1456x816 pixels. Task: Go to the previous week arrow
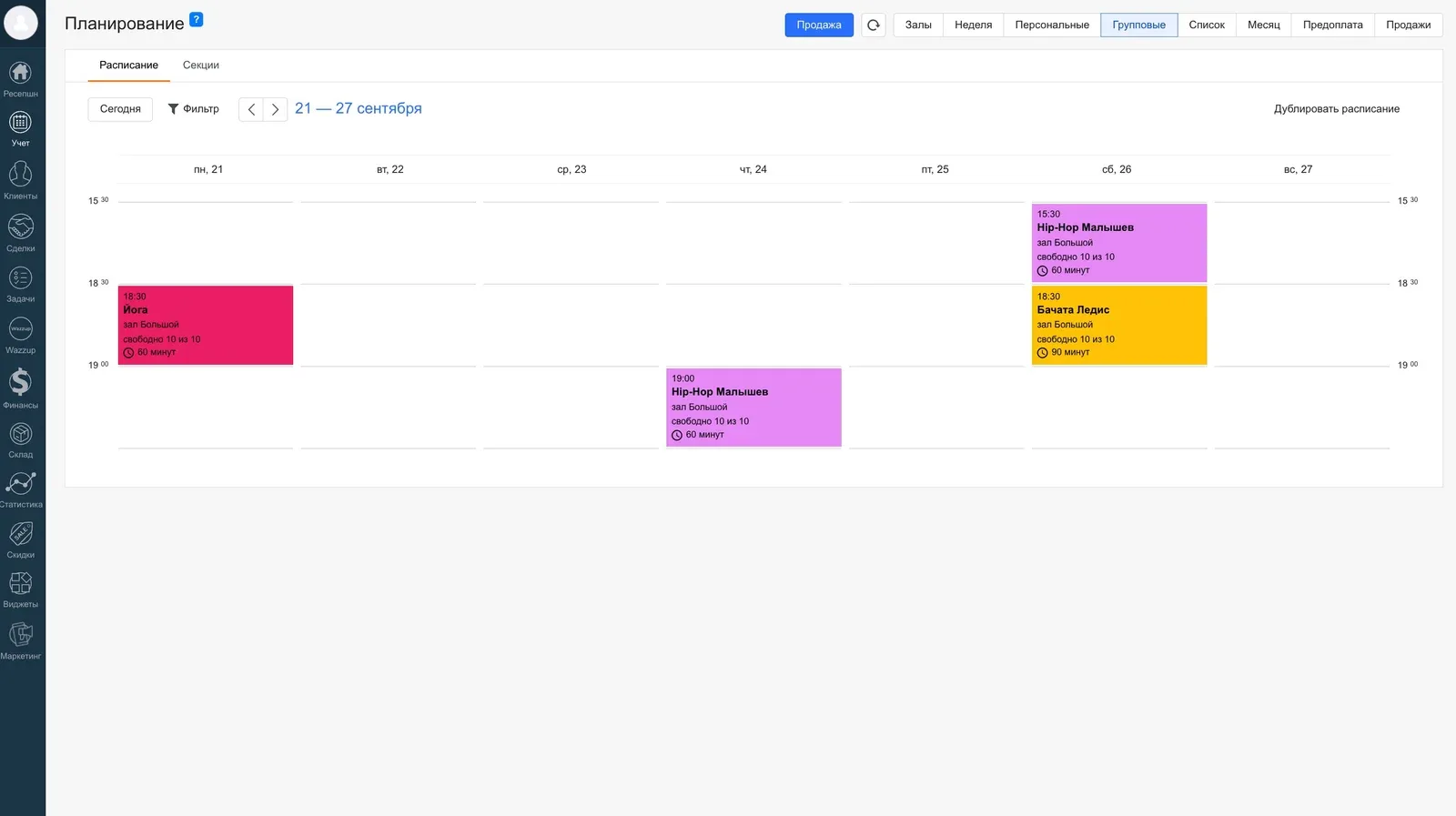point(251,109)
